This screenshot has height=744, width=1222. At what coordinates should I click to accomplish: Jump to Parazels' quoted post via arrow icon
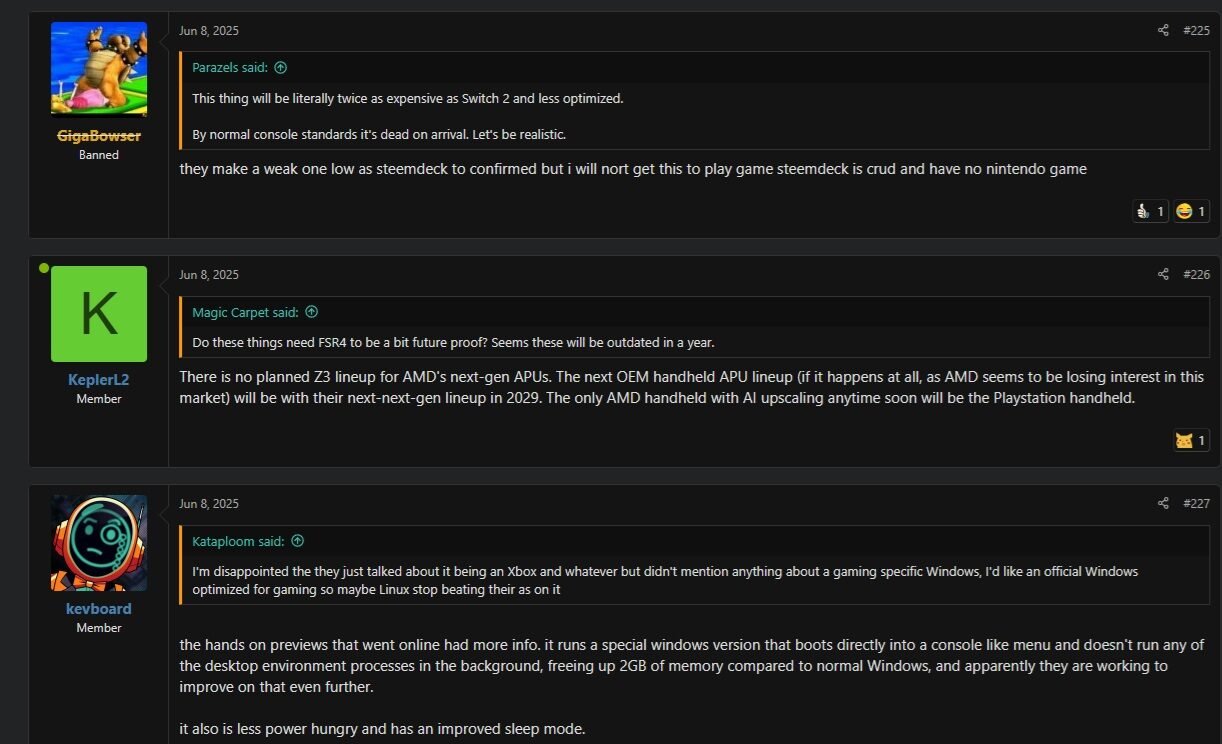coord(280,68)
